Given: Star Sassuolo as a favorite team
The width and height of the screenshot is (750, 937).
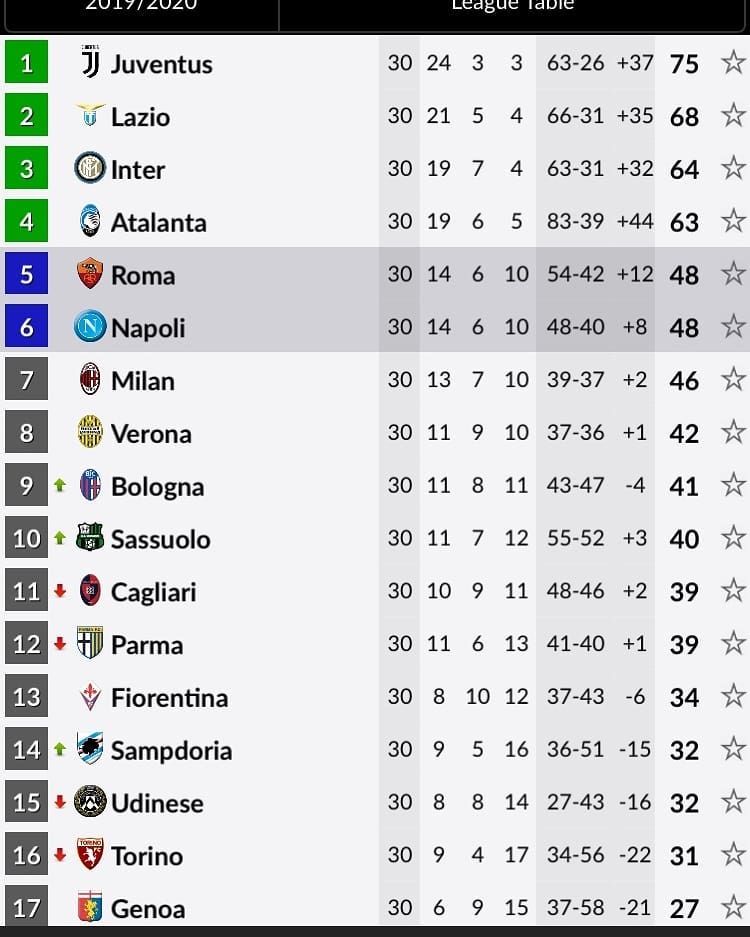Looking at the screenshot, I should (x=733, y=537).
